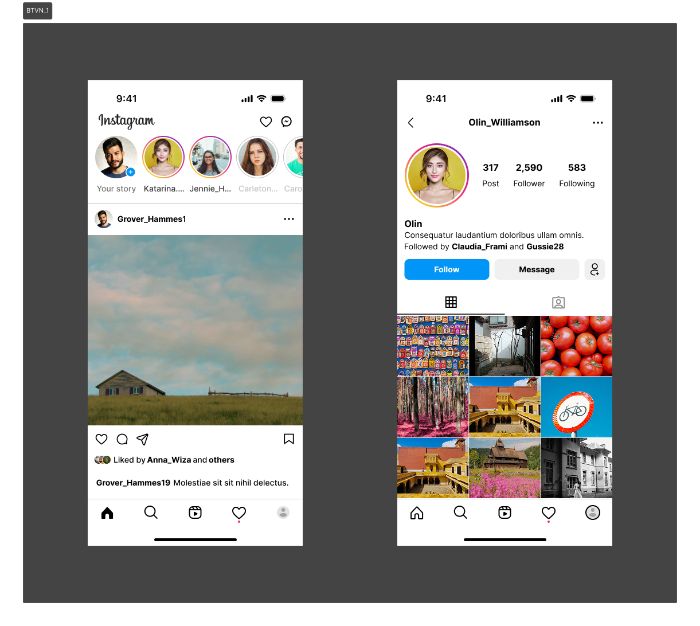The image size is (700, 626).
Task: Message Olin_Williamson
Action: pyautogui.click(x=537, y=269)
